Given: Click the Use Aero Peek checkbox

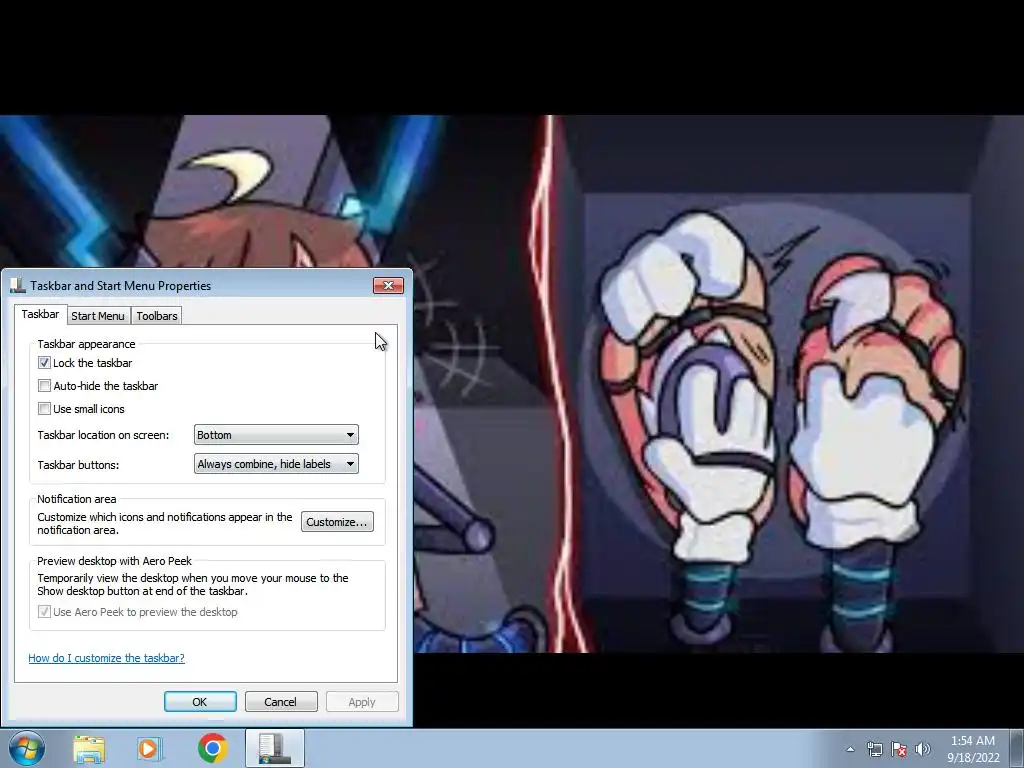Looking at the screenshot, I should click(44, 612).
